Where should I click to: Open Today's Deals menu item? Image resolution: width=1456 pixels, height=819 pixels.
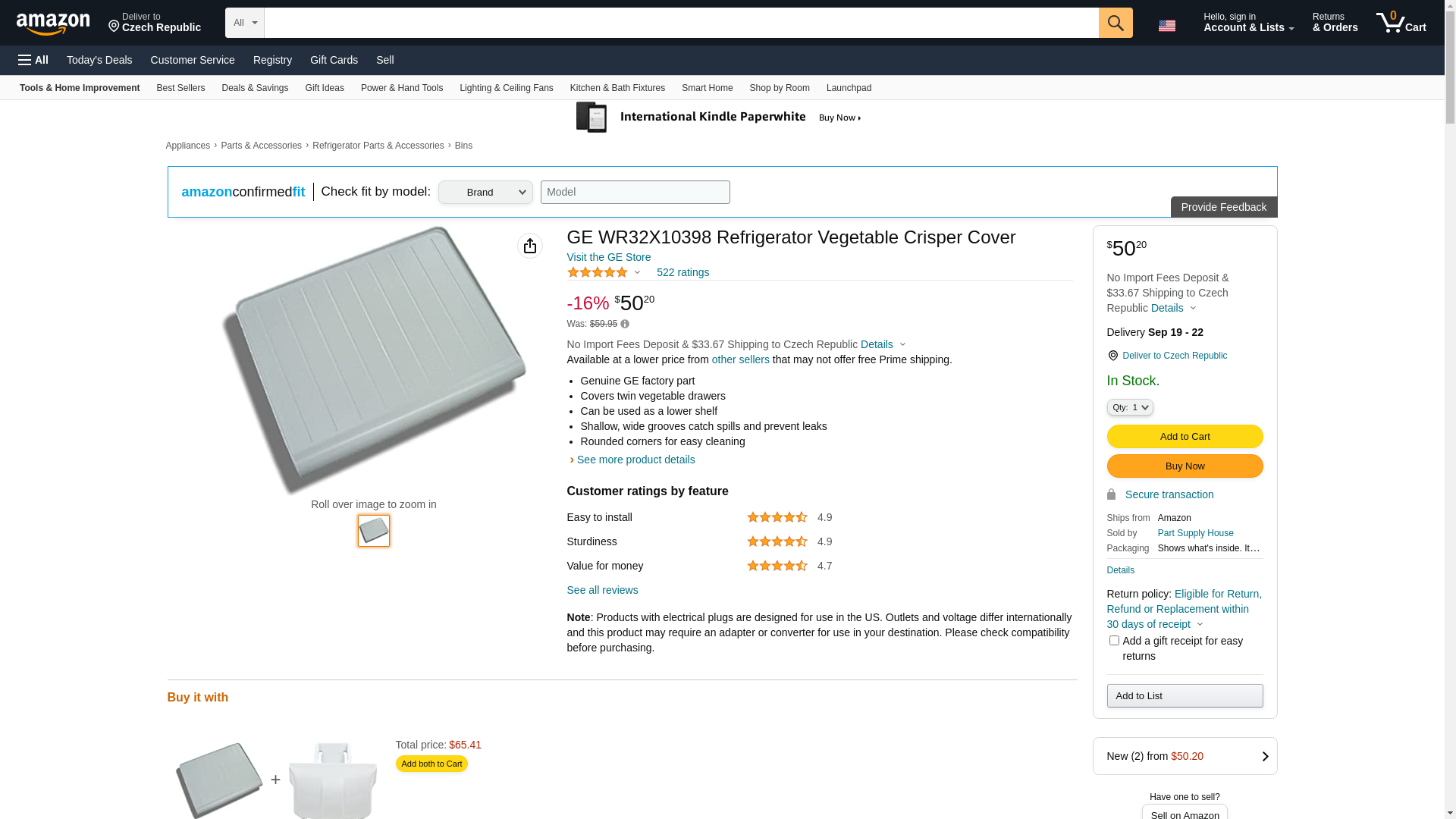99,60
